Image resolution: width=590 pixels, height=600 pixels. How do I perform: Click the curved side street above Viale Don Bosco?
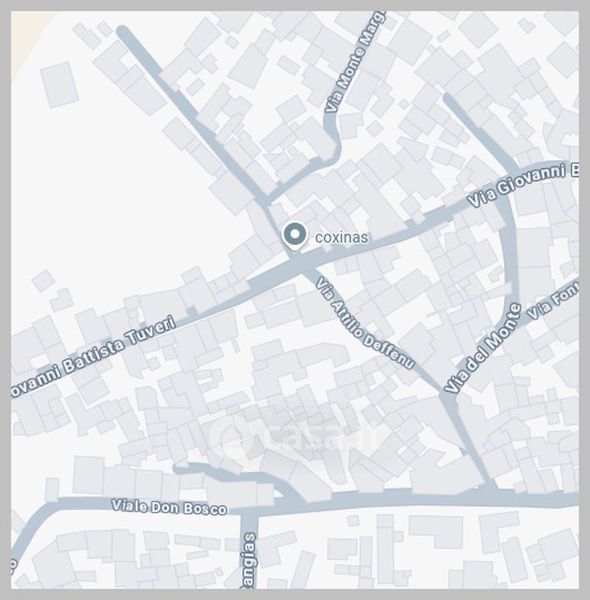237,476
